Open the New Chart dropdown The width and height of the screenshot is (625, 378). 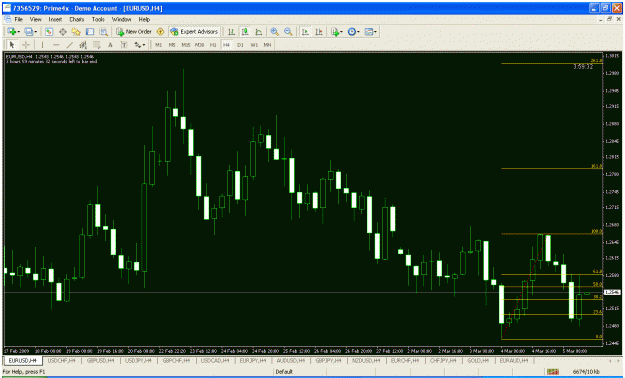14,32
